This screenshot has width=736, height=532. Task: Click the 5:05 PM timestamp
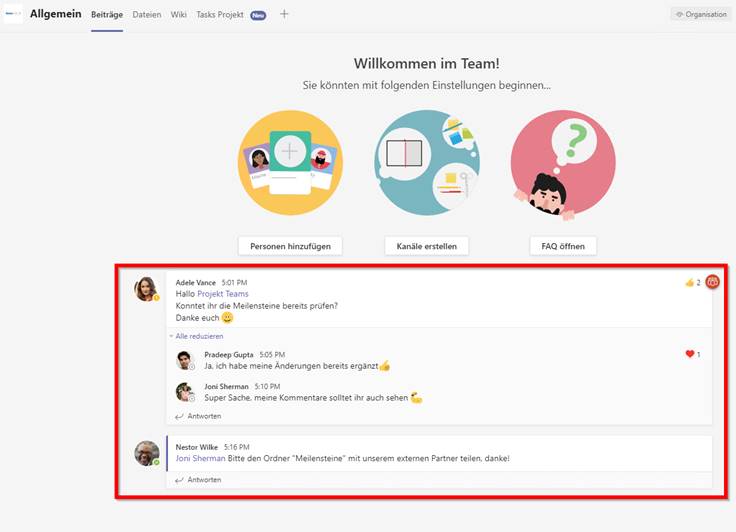coord(272,355)
